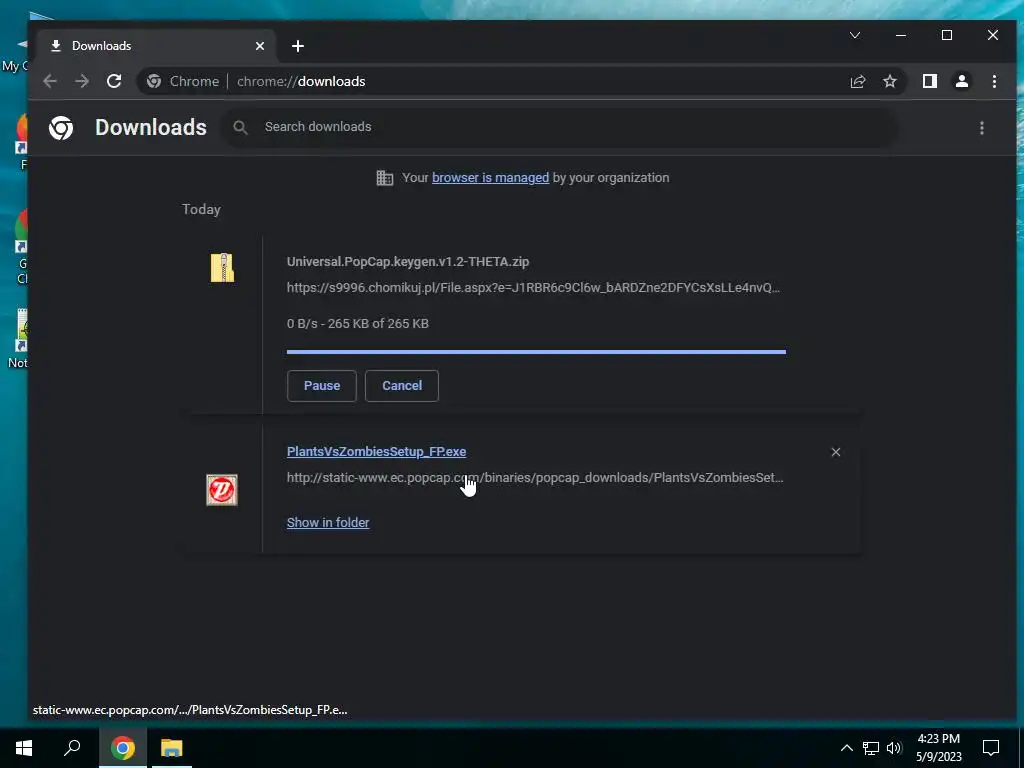1024x768 pixels.
Task: Click the Chrome site info chip in address bar
Action: point(184,82)
